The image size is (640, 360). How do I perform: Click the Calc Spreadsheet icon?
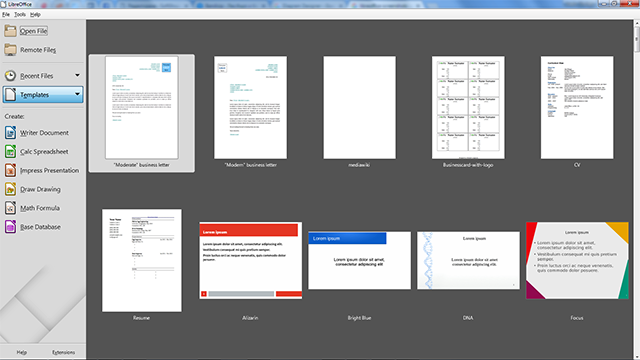click(x=10, y=151)
